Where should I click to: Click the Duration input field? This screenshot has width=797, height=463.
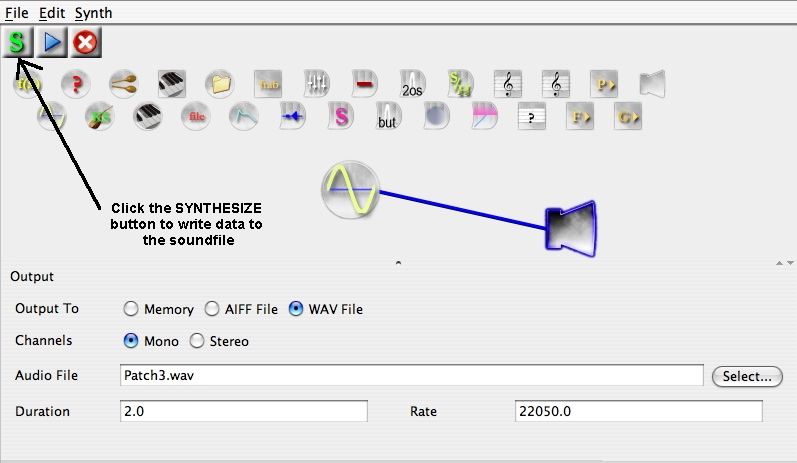[x=243, y=411]
